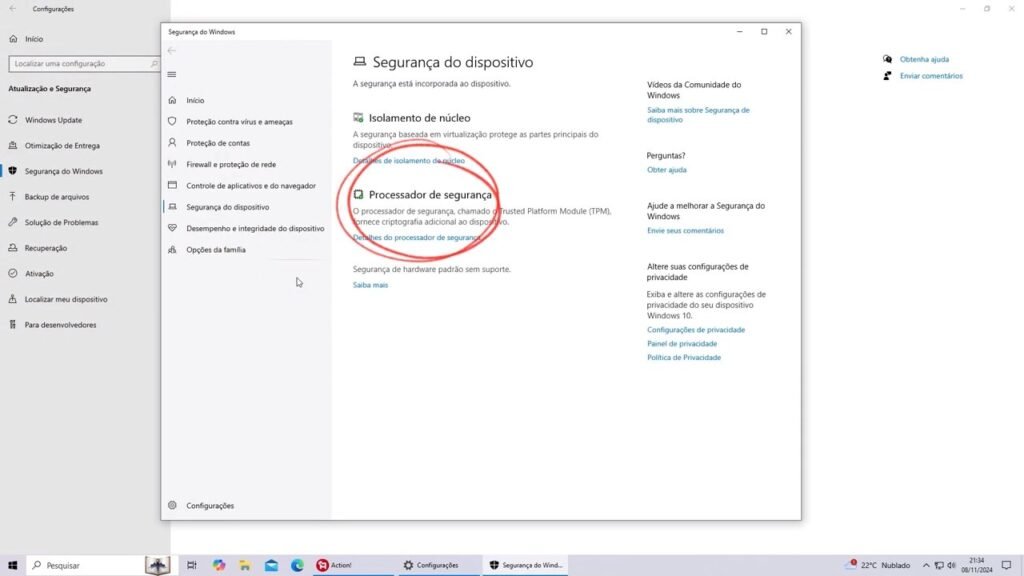Viewport: 1024px width, 576px height.
Task: Open Otimização de Entrega in Configurações
Action: 62,146
